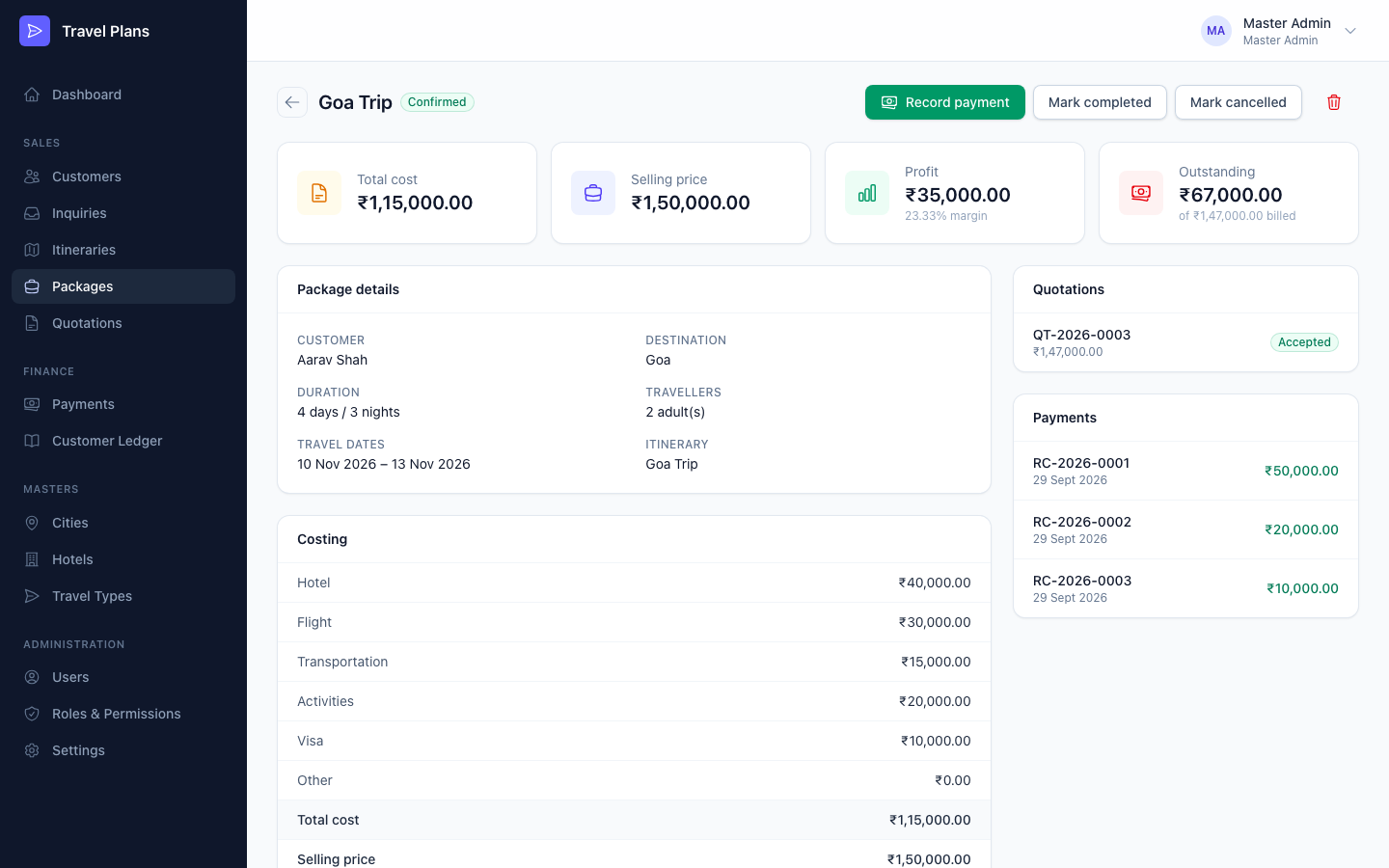Expand the Master Admin account chevron
The image size is (1389, 868).
click(1350, 31)
